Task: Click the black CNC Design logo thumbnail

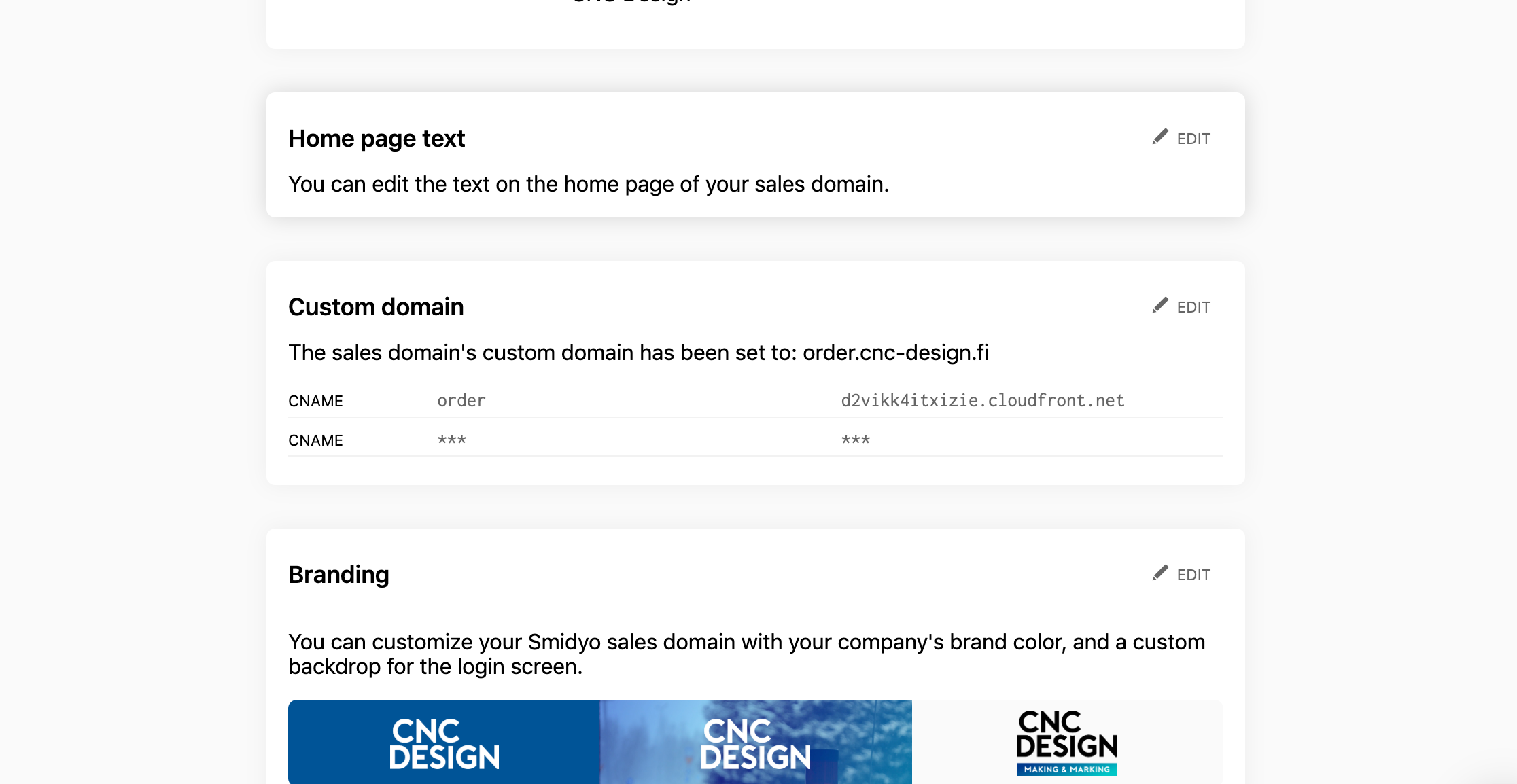Action: [1067, 742]
